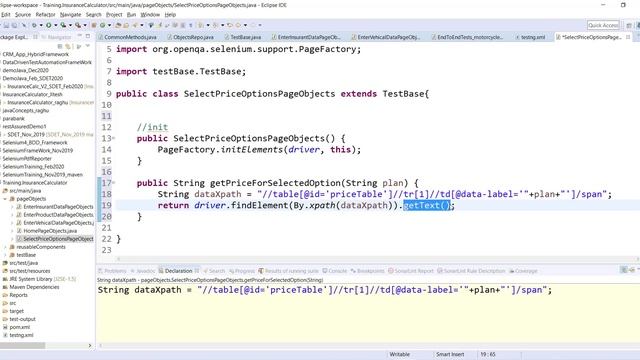This screenshot has height=360, width=640.
Task: Select parabank project in explorer
Action: [13, 118]
